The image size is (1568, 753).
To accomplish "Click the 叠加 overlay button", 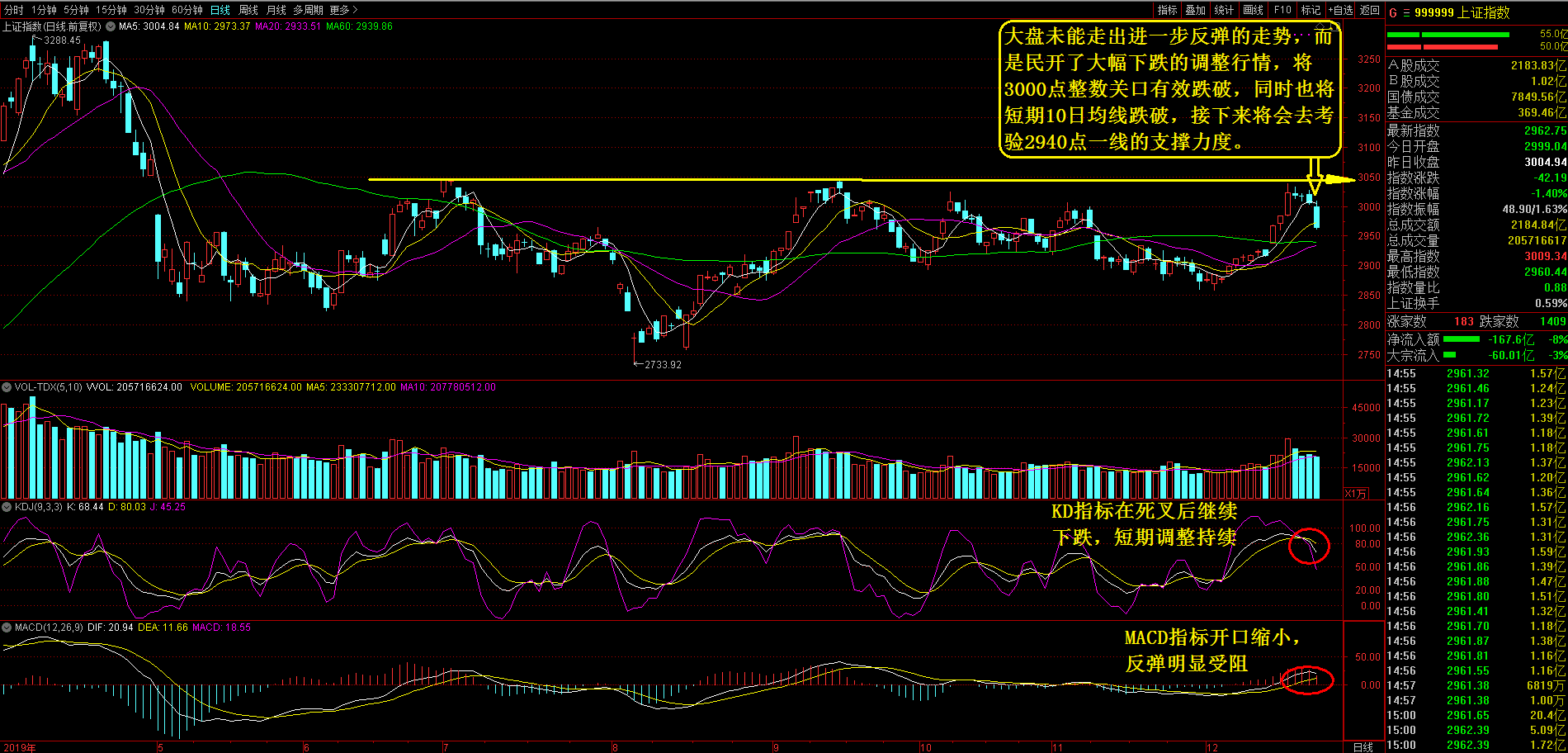I will click(1196, 10).
